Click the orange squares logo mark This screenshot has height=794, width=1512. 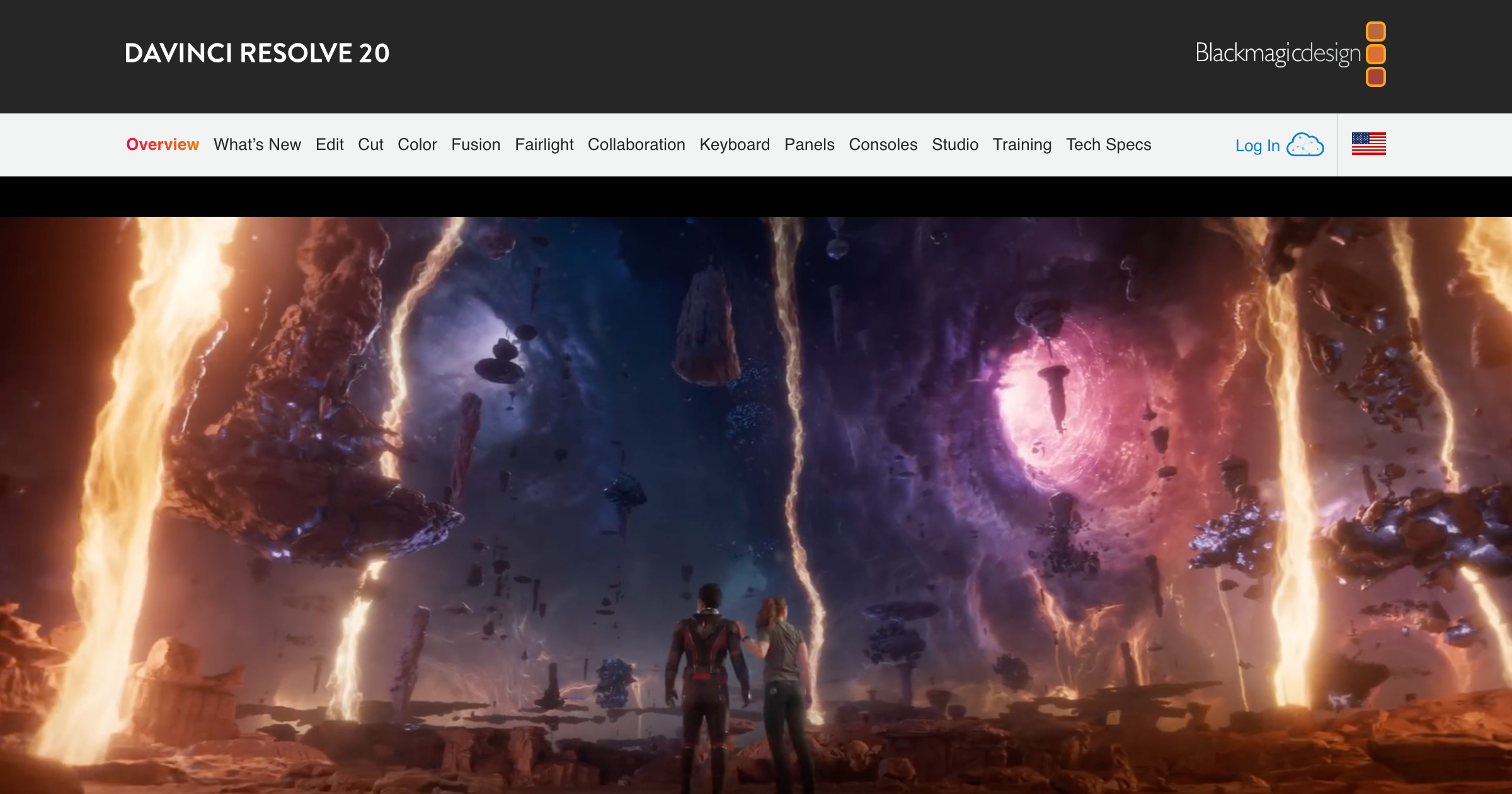1376,54
